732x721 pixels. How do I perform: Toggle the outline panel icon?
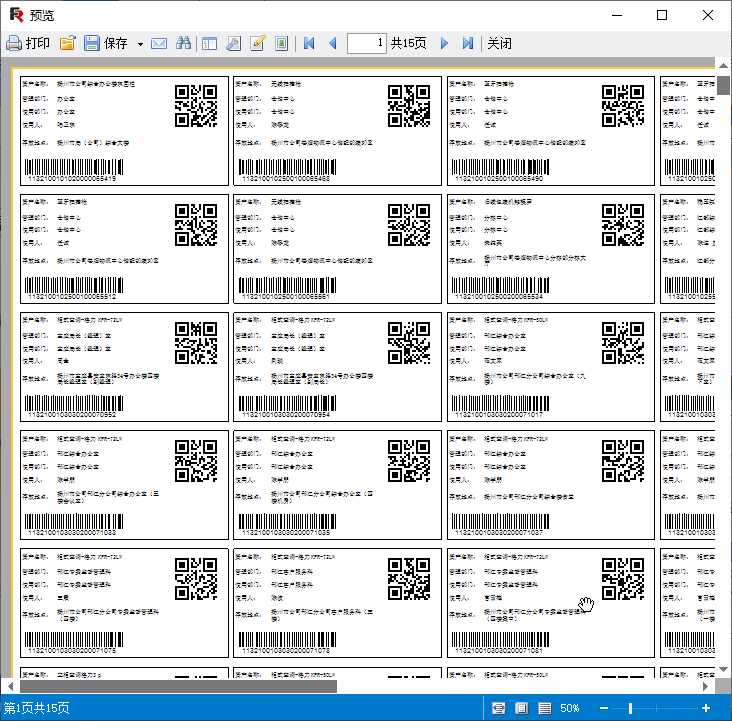tap(209, 43)
